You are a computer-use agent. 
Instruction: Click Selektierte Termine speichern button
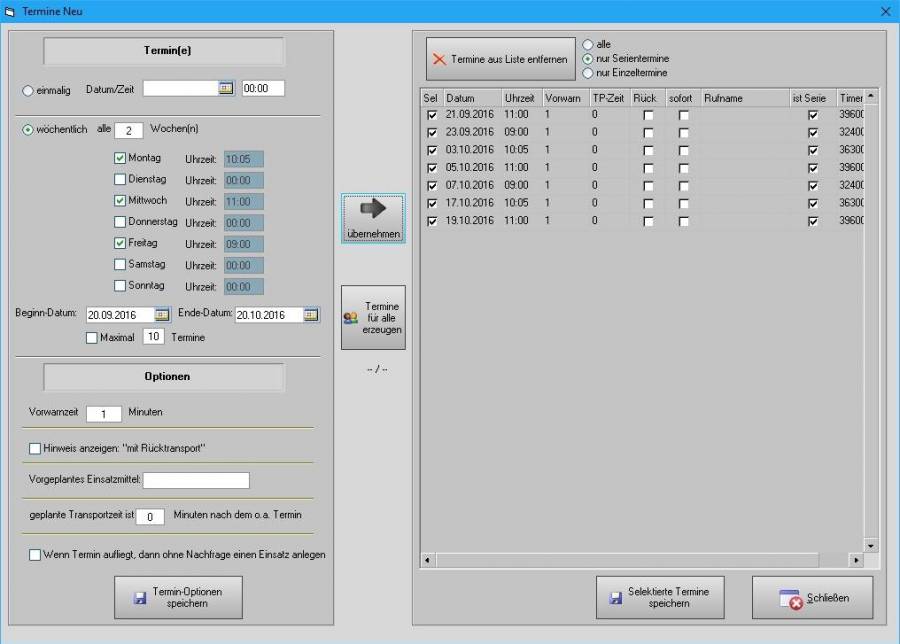pos(658,597)
